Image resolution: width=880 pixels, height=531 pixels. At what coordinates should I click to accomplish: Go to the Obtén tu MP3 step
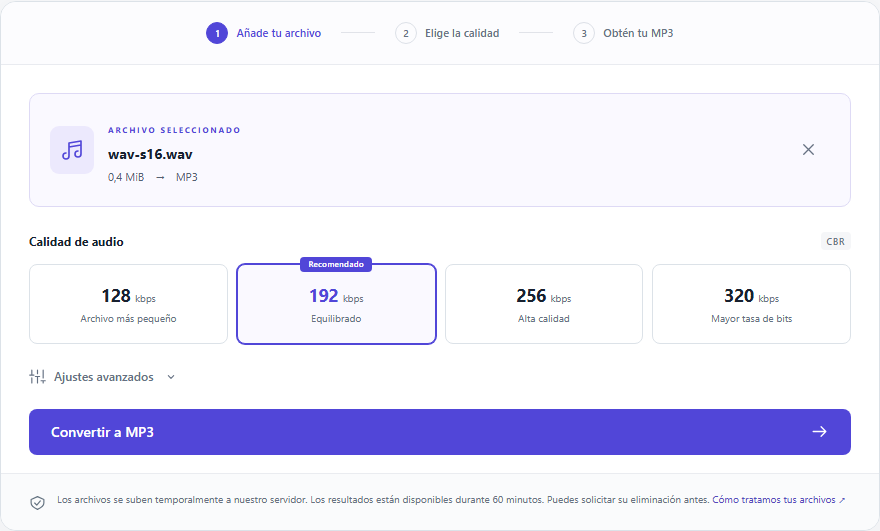pos(638,33)
